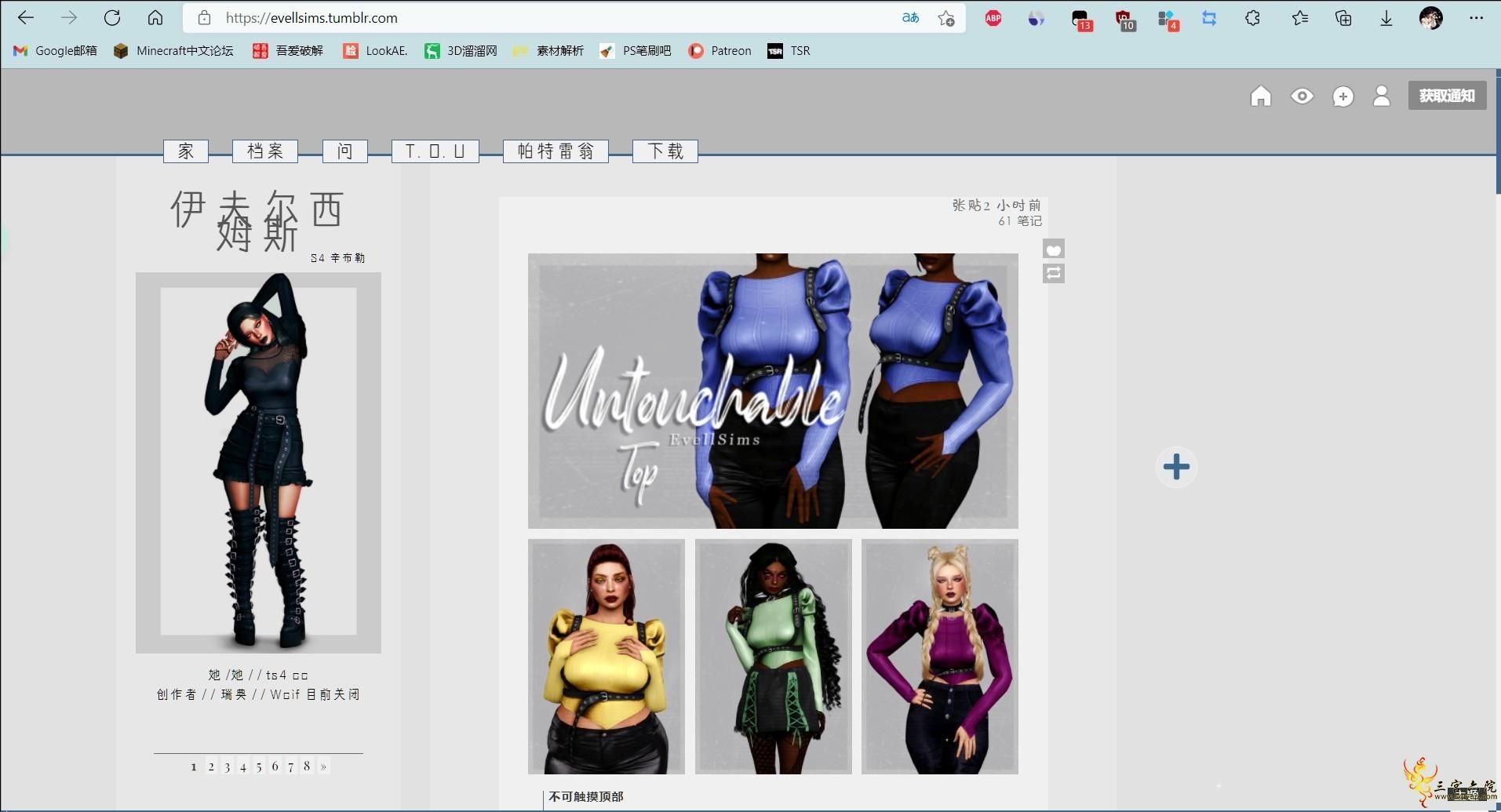
Task: Open the Google邮箱 bookmark
Action: (x=55, y=50)
